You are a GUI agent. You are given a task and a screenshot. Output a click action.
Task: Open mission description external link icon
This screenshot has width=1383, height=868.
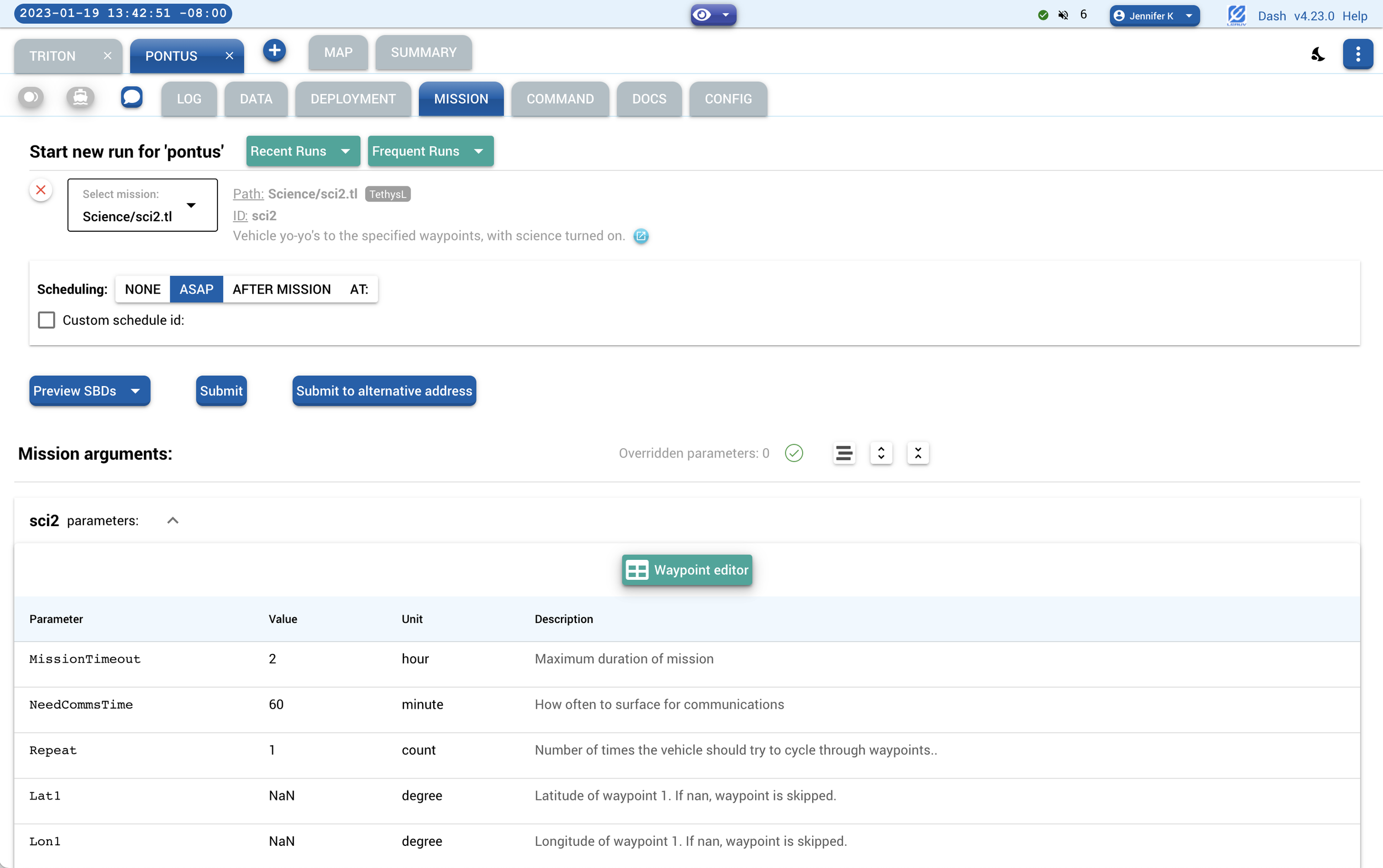(x=641, y=236)
